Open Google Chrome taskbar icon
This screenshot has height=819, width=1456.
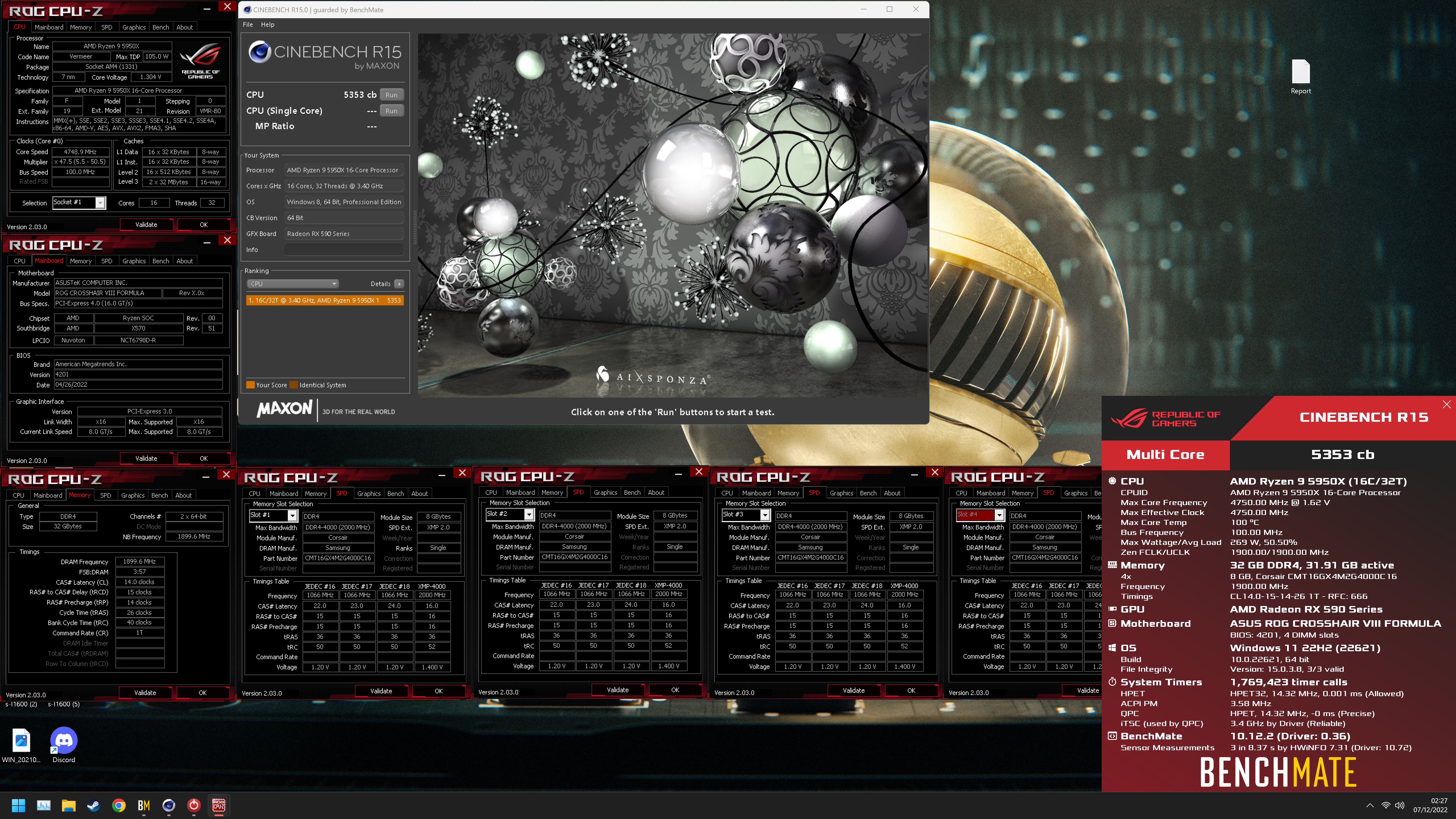(119, 805)
